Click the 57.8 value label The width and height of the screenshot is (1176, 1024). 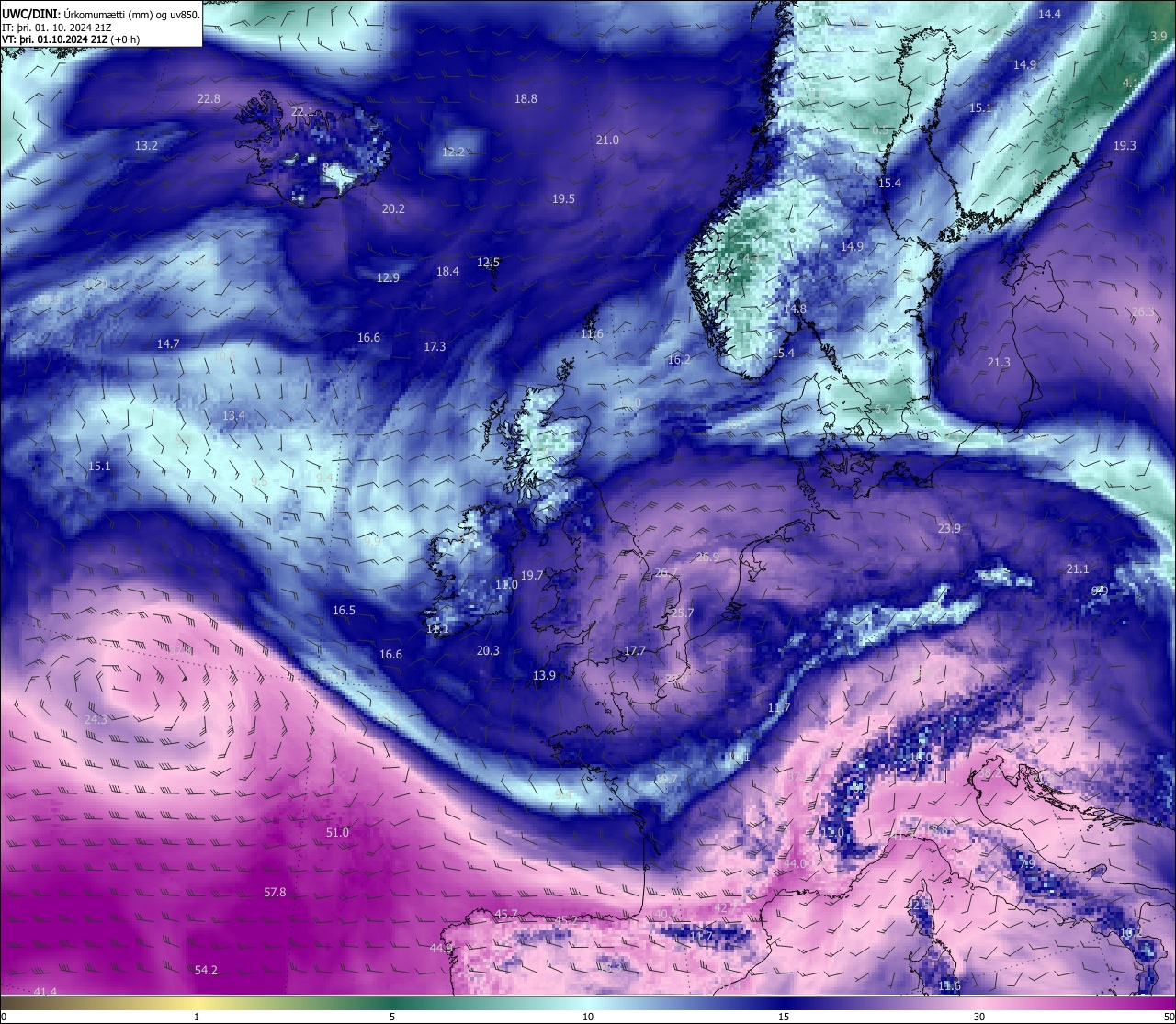pyautogui.click(x=275, y=892)
